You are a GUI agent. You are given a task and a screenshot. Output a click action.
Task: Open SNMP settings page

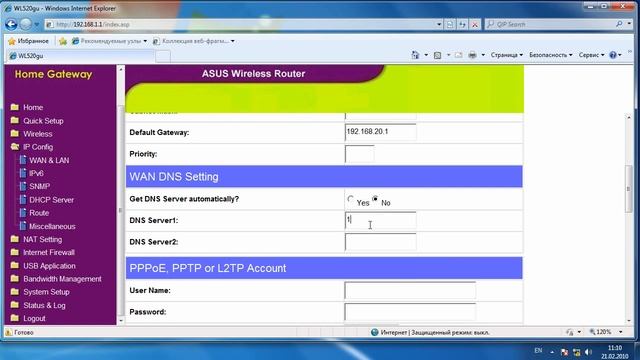39,187
